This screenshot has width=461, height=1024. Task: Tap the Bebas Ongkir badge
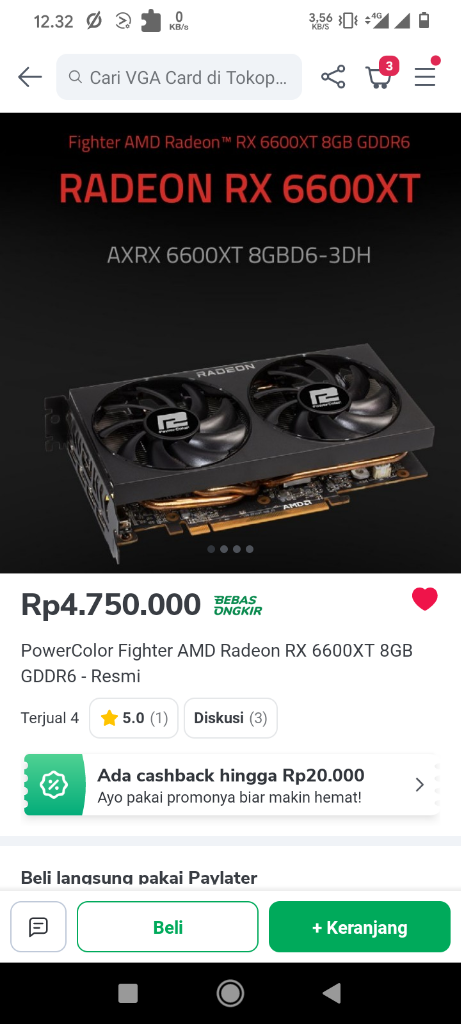[238, 605]
